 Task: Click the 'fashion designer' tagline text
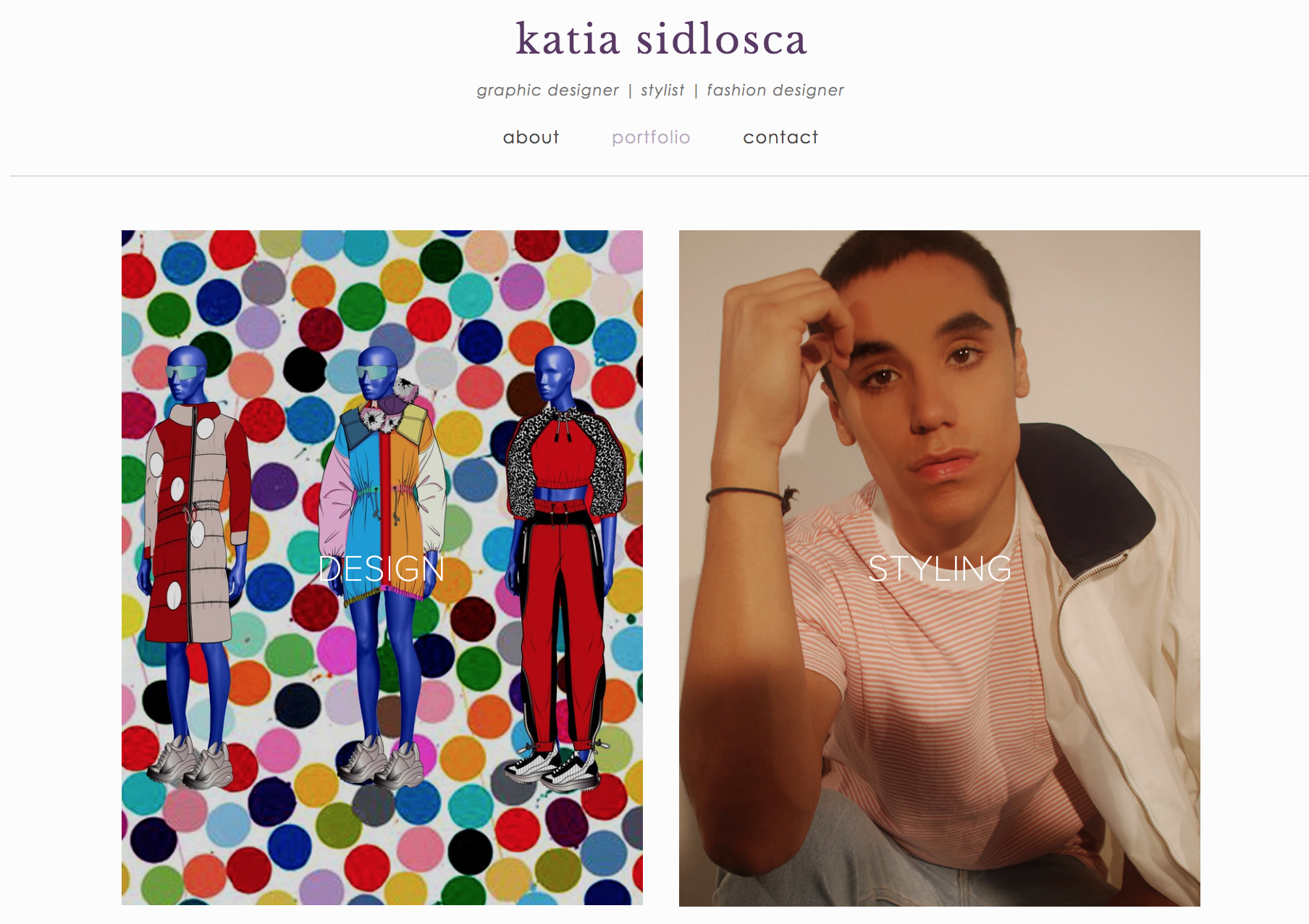[775, 91]
